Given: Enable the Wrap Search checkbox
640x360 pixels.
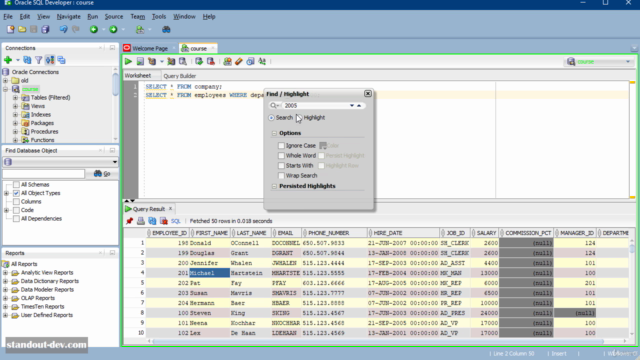Looking at the screenshot, I should coord(281,176).
